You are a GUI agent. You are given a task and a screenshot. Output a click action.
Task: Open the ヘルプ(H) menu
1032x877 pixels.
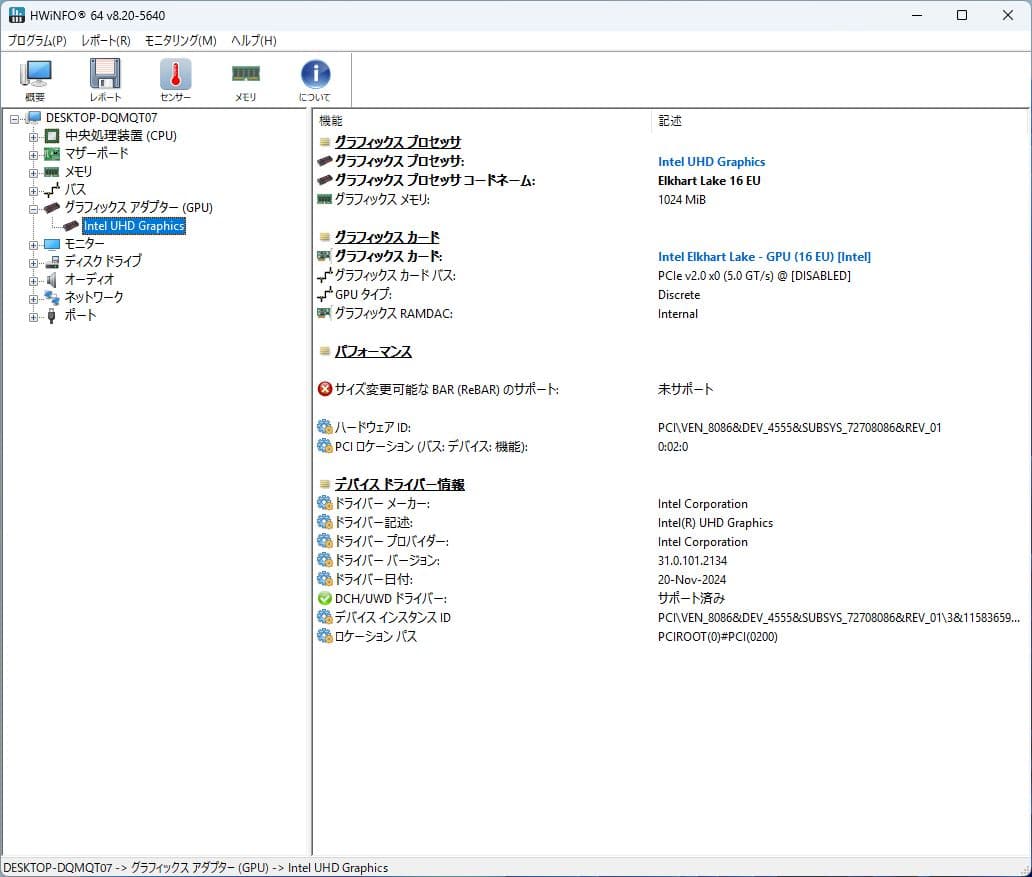[x=253, y=40]
